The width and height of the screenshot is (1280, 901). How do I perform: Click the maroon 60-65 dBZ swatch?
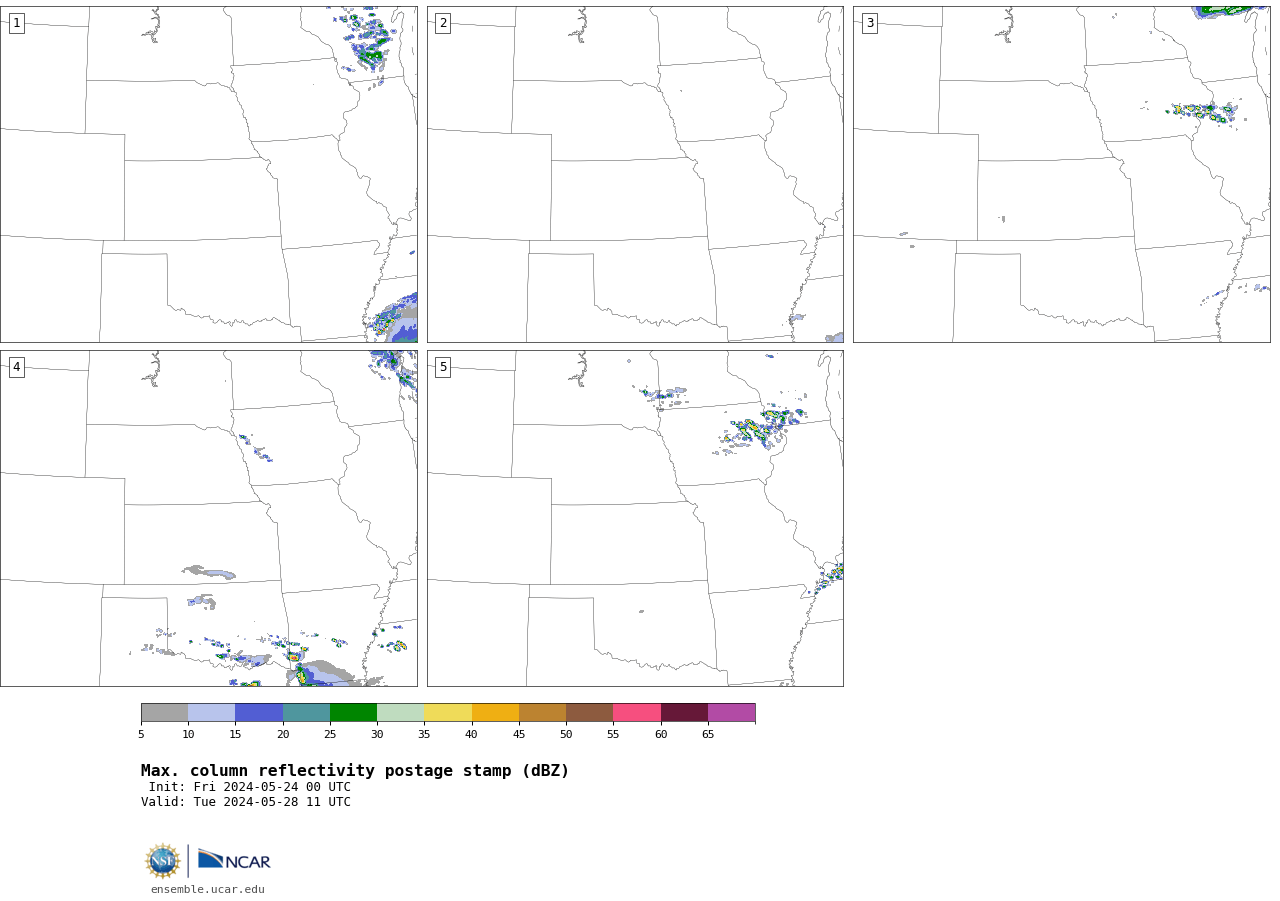pos(684,712)
